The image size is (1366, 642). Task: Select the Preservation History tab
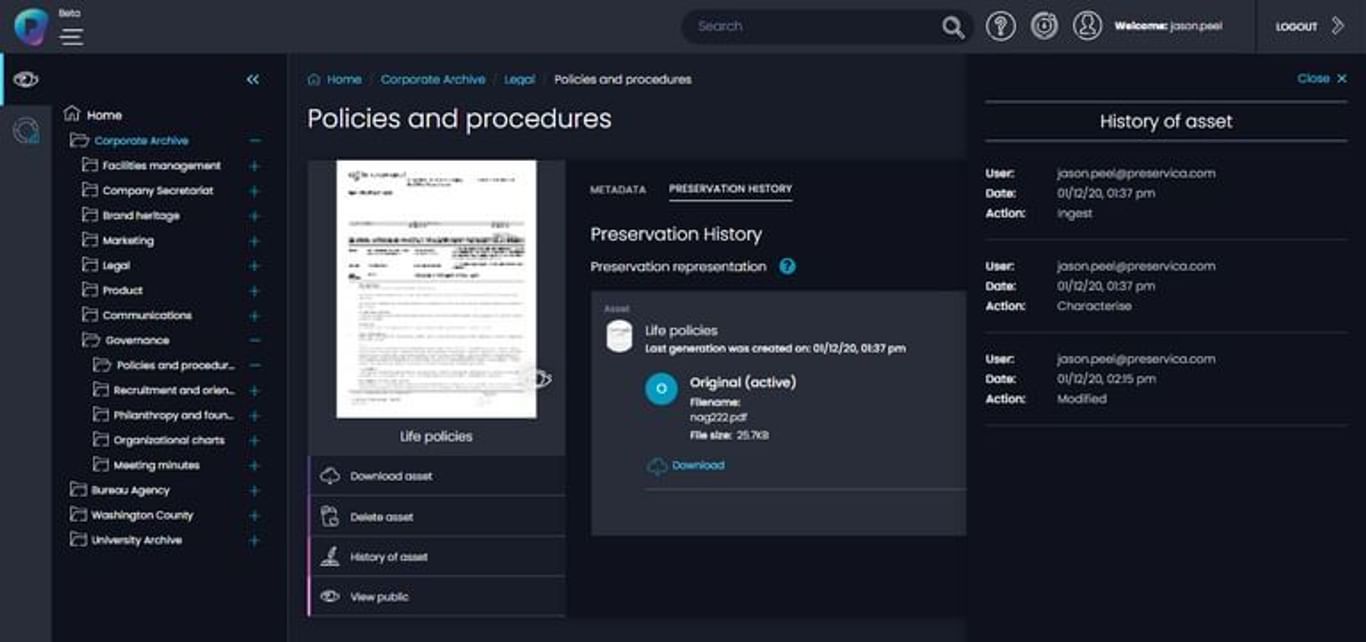730,189
